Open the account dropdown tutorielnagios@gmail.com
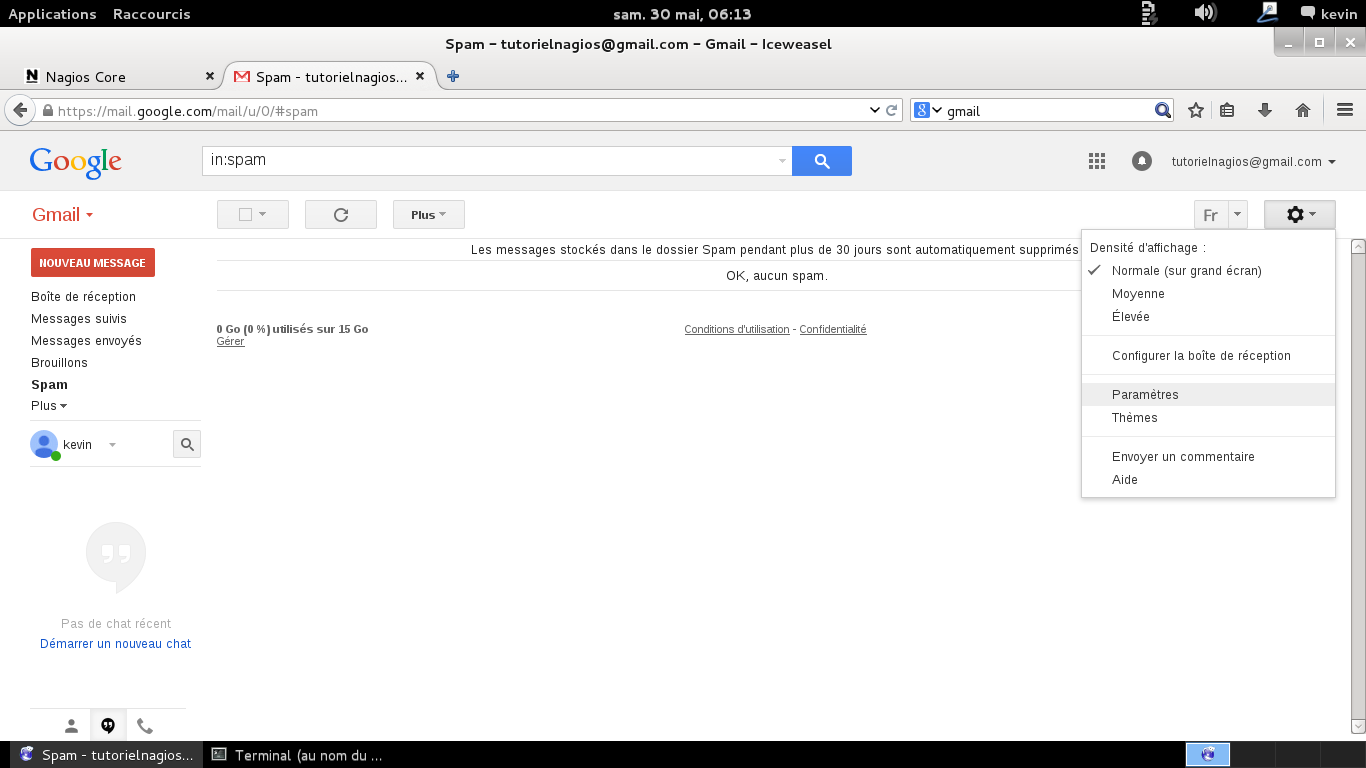1366x768 pixels. tap(1254, 162)
